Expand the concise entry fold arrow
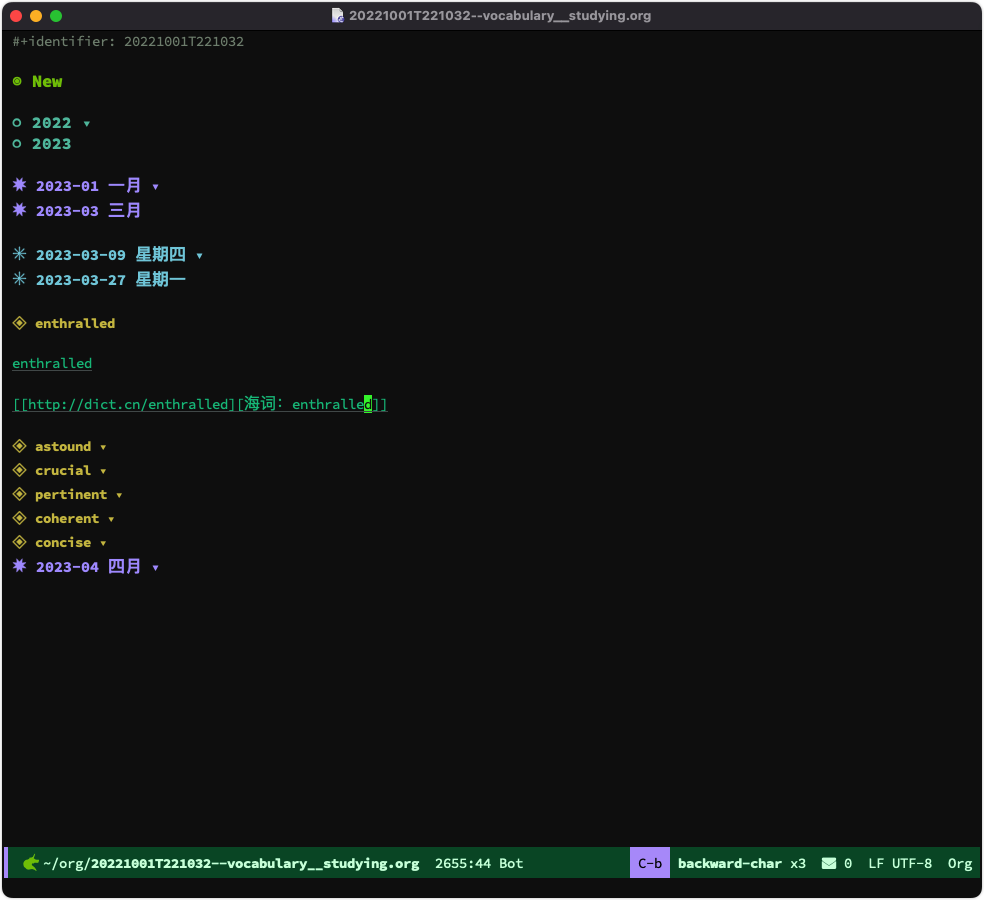The height and width of the screenshot is (900, 984). pyautogui.click(x=103, y=544)
